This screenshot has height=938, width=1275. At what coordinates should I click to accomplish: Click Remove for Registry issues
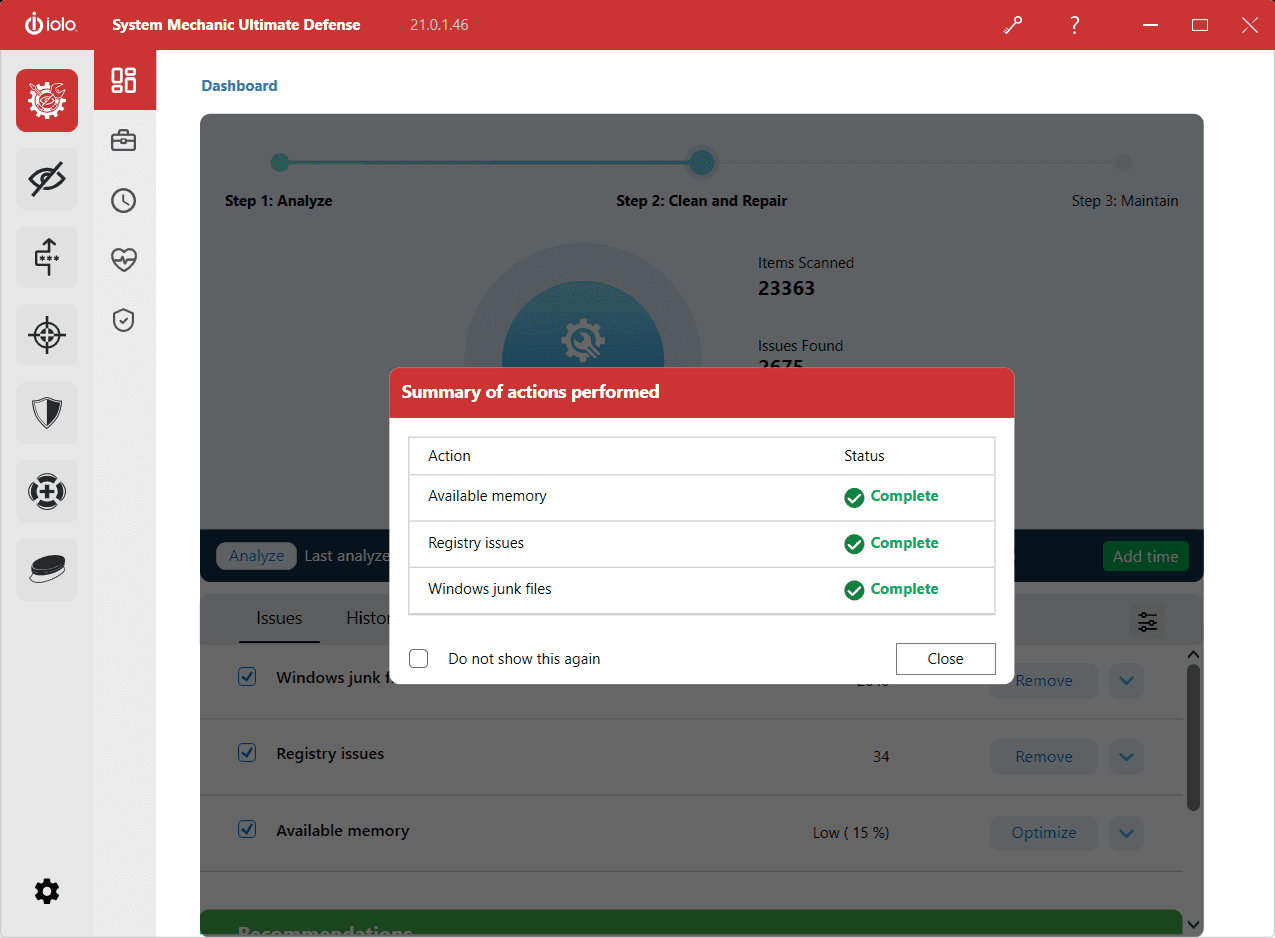pyautogui.click(x=1044, y=757)
